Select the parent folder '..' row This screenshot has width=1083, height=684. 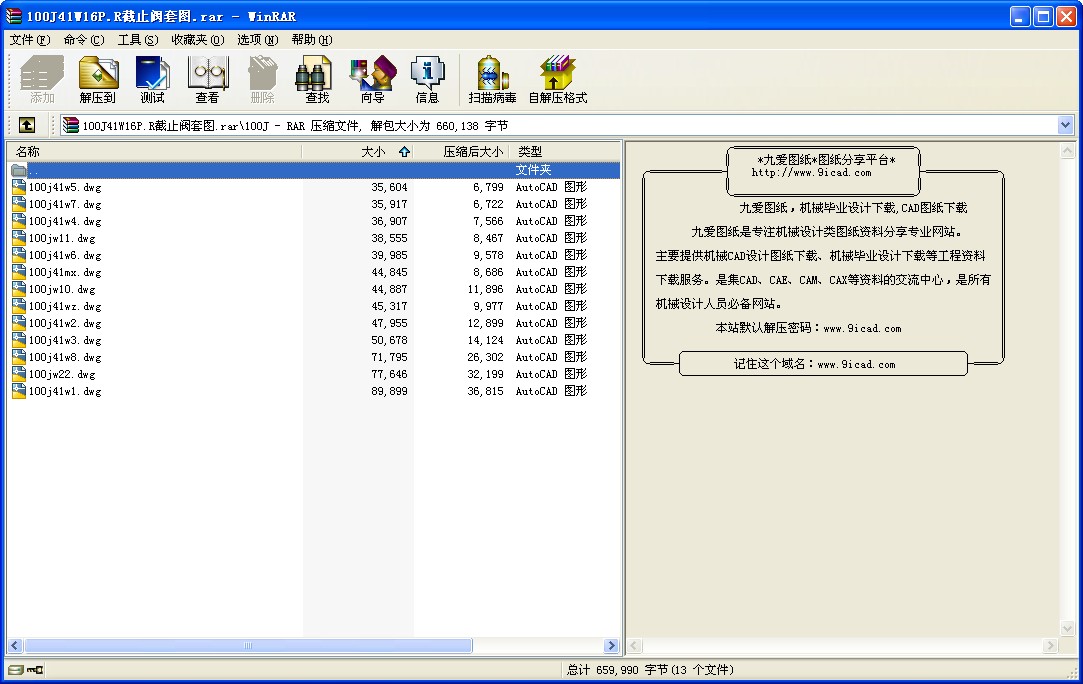[314, 170]
